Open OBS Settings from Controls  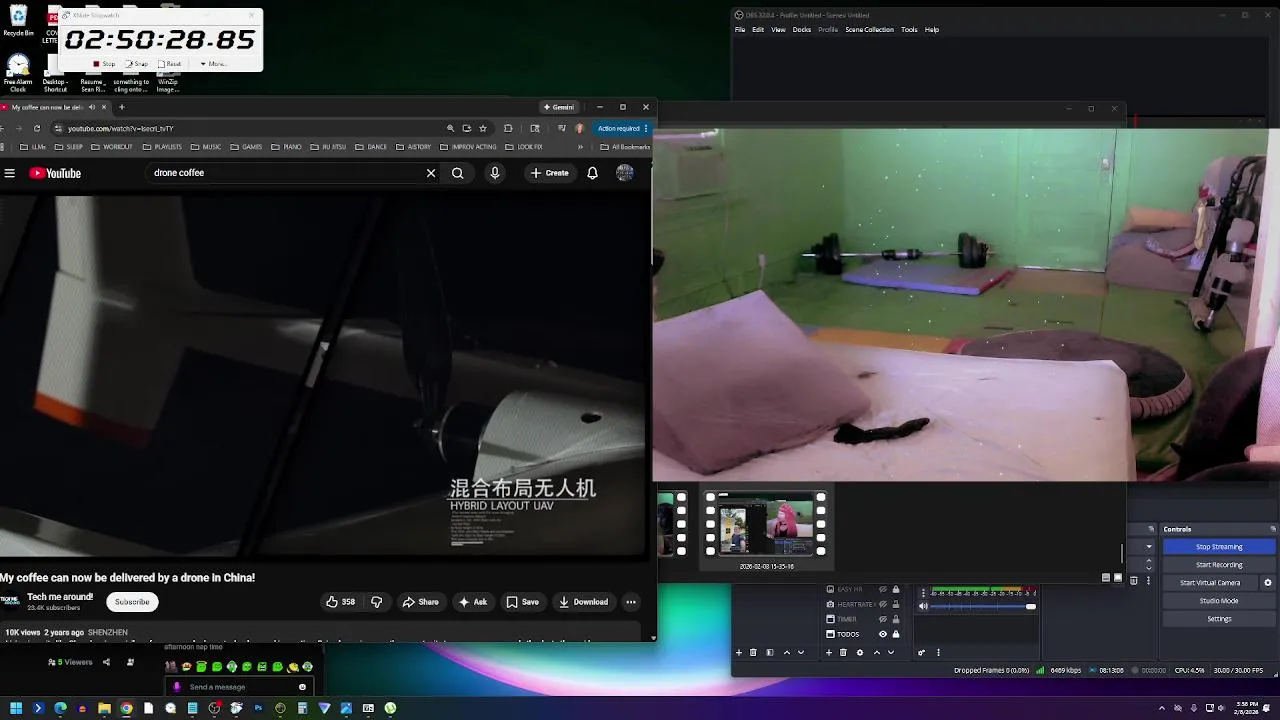1219,619
